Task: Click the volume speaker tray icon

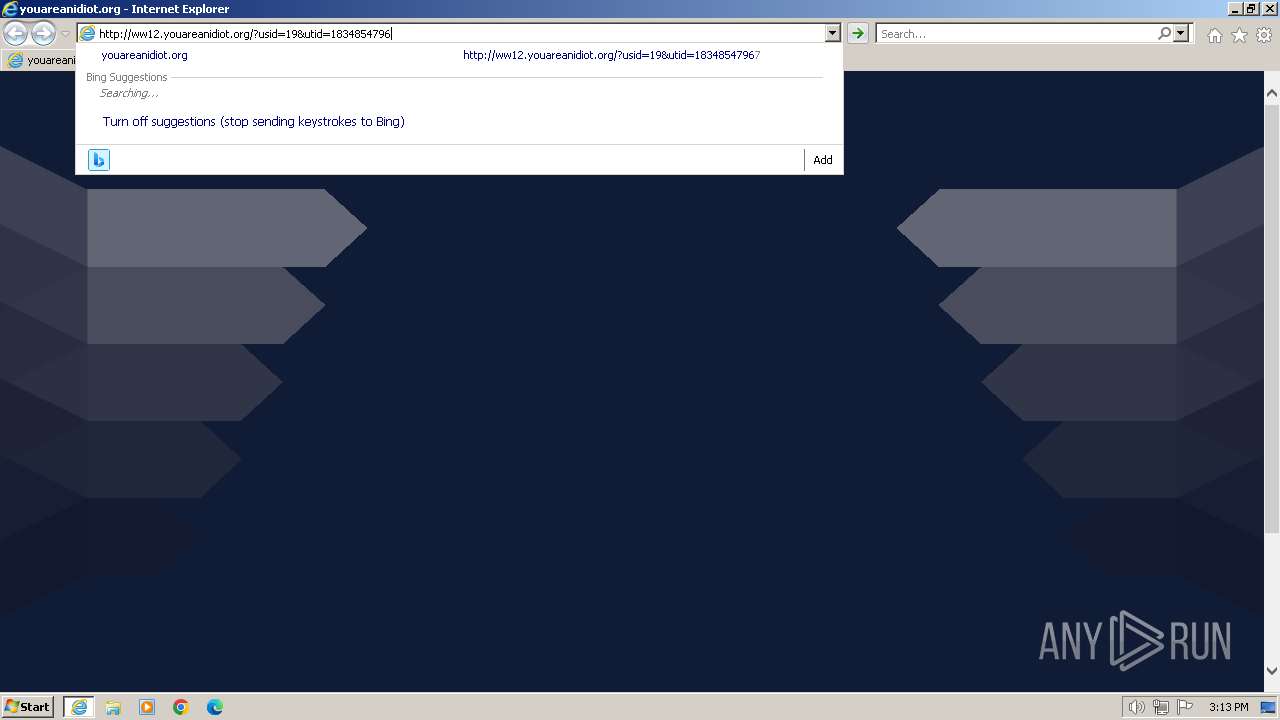Action: coord(1136,707)
